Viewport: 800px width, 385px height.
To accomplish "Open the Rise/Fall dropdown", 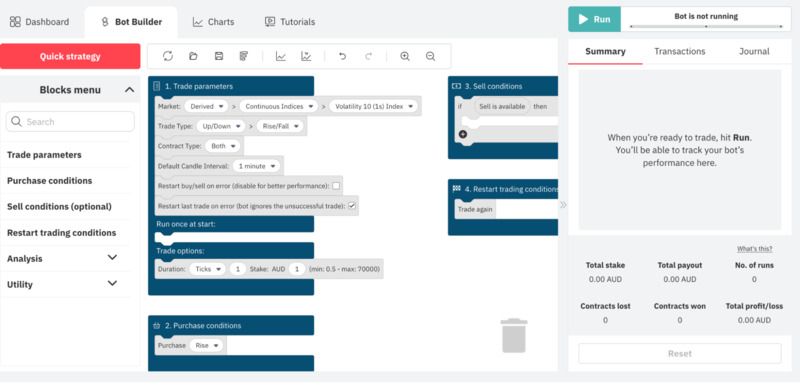I will tap(279, 126).
